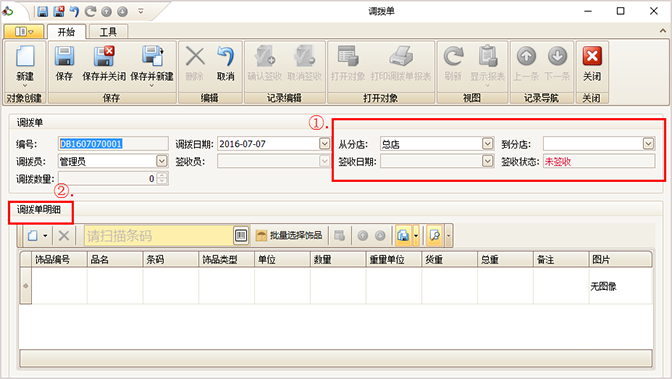
Task: Increase 调拨数量 with spinner up arrow
Action: pos(162,175)
